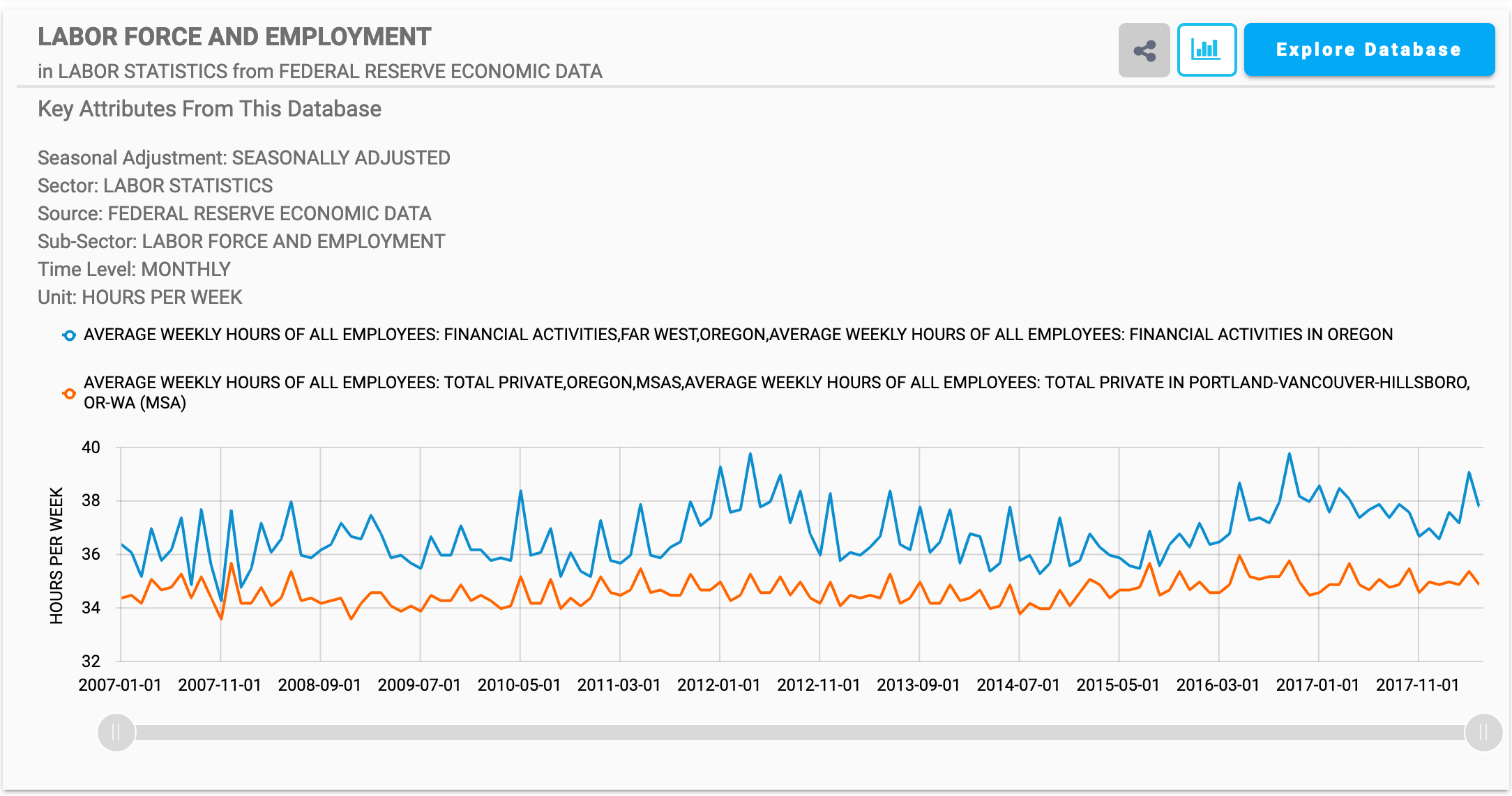Click the Financial Activities in Oregon legend label
1512x796 pixels.
(738, 335)
